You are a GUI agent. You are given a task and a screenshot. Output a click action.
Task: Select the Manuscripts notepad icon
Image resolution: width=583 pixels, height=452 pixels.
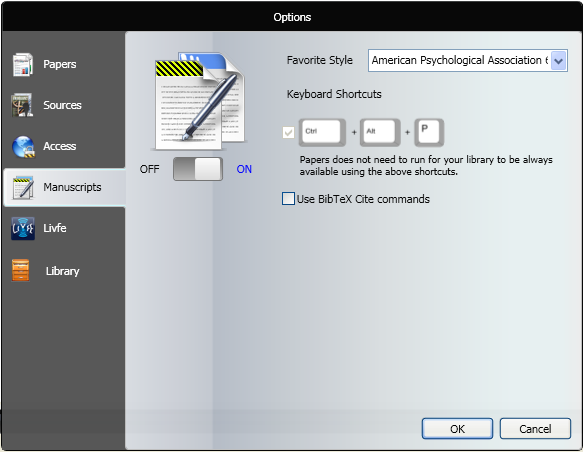pos(23,188)
